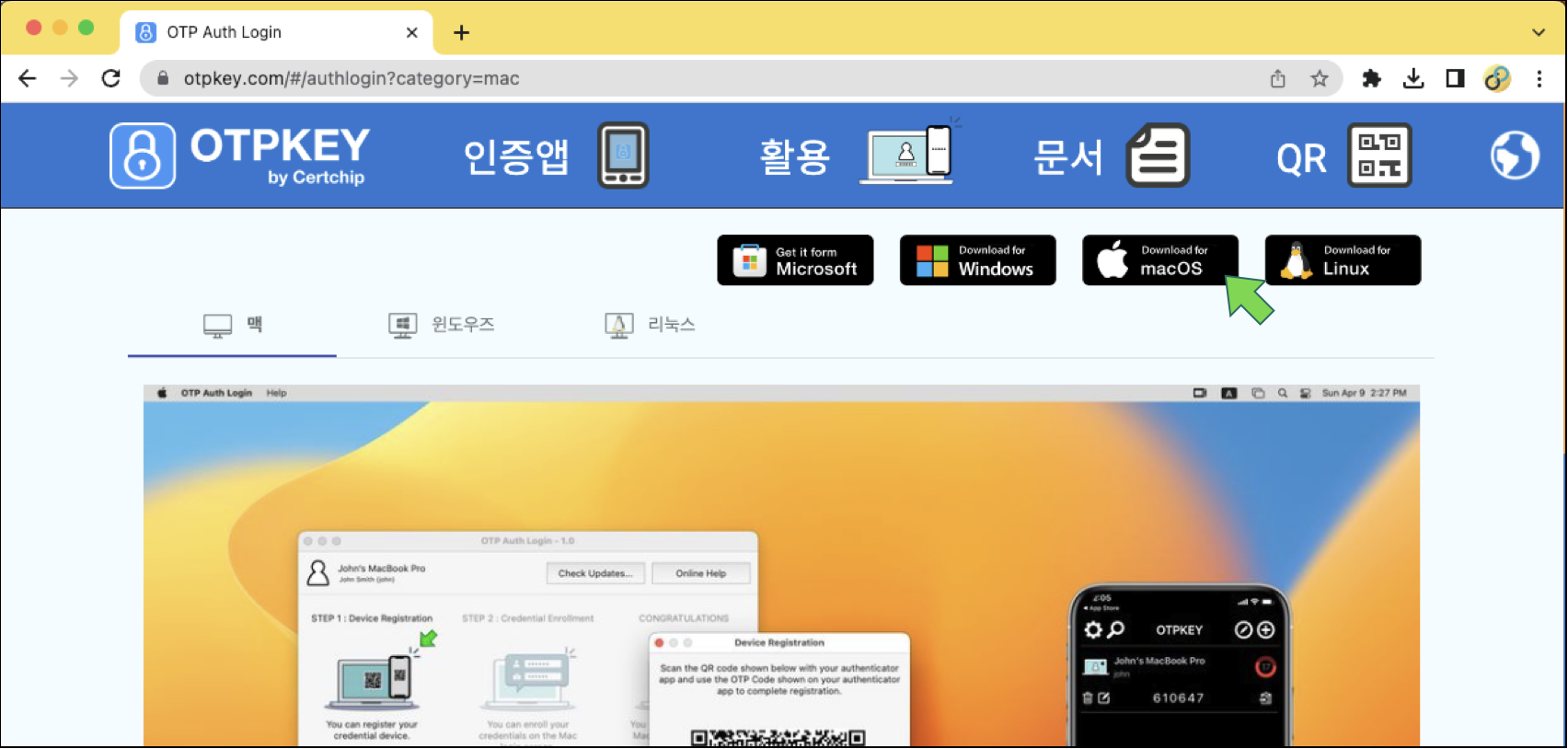Open the browser downloads icon
The height and width of the screenshot is (749, 1568).
tap(1413, 79)
